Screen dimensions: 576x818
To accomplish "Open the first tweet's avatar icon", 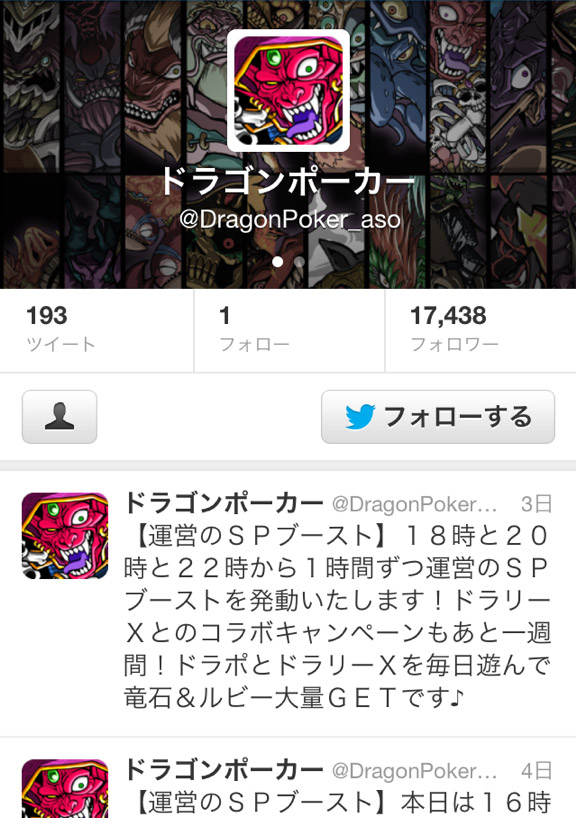I will [65, 536].
